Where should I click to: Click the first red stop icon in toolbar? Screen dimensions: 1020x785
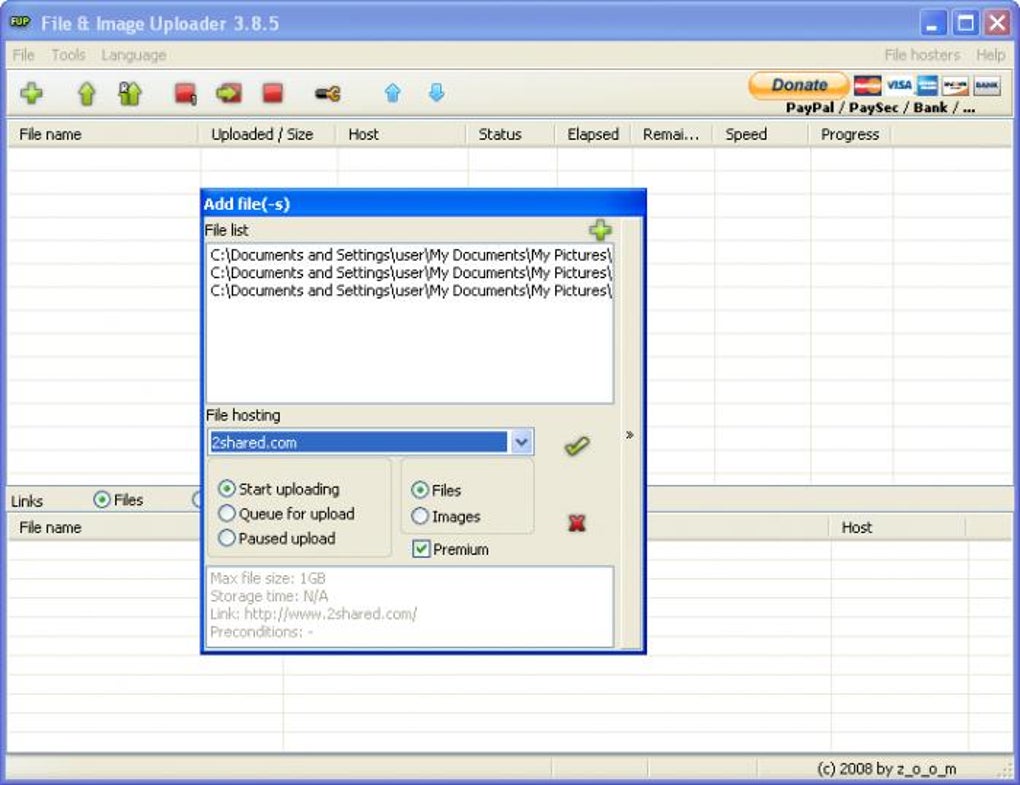185,94
